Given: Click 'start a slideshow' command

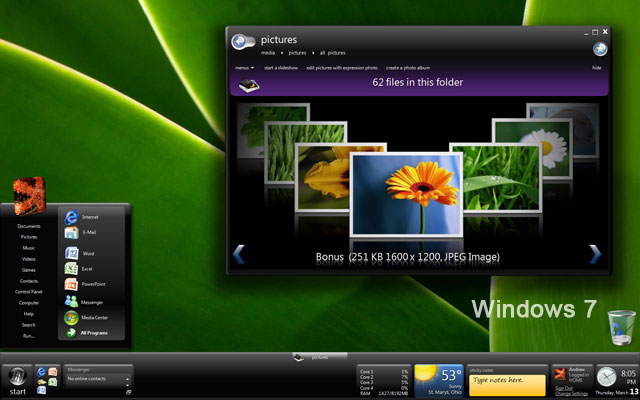Looking at the screenshot, I should pyautogui.click(x=281, y=68).
